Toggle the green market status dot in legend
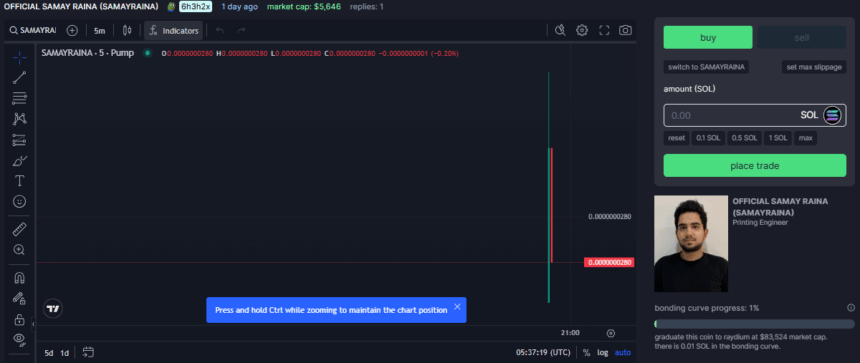This screenshot has width=860, height=363. point(147,53)
